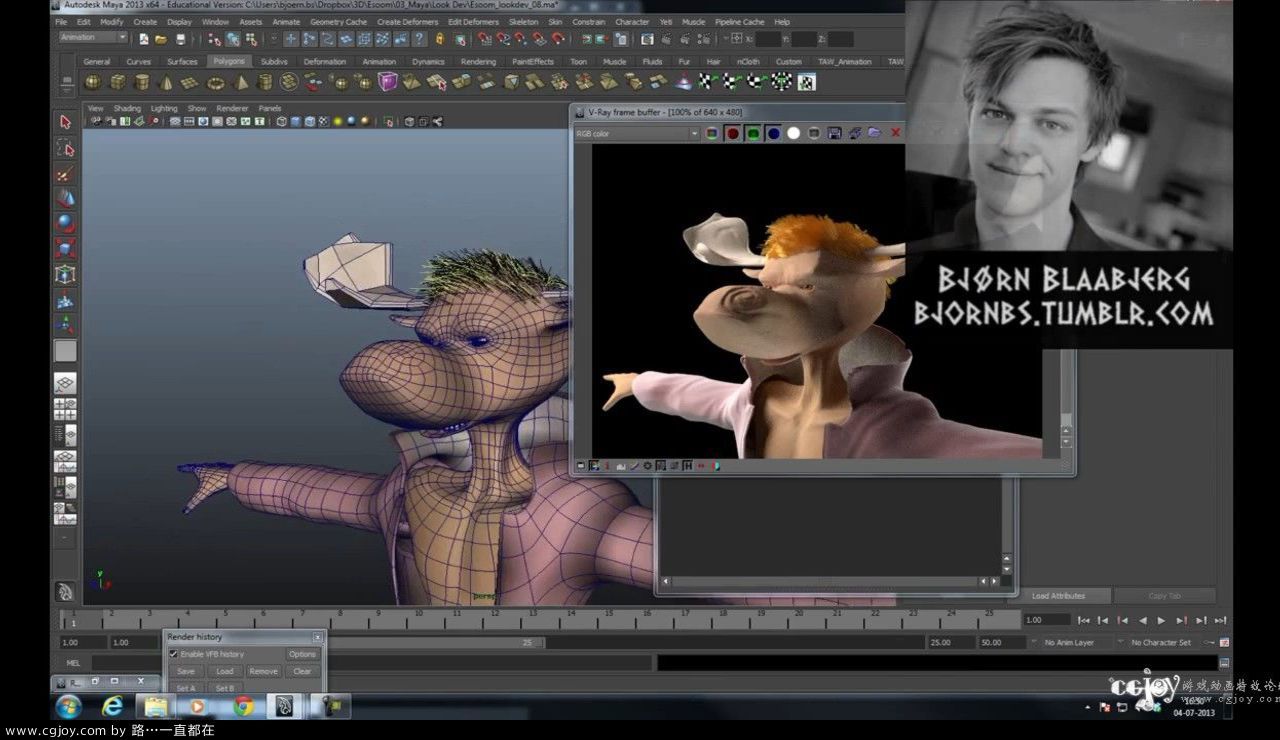Viewport: 1280px width, 740px height.
Task: Open the File menu
Action: click(x=61, y=21)
